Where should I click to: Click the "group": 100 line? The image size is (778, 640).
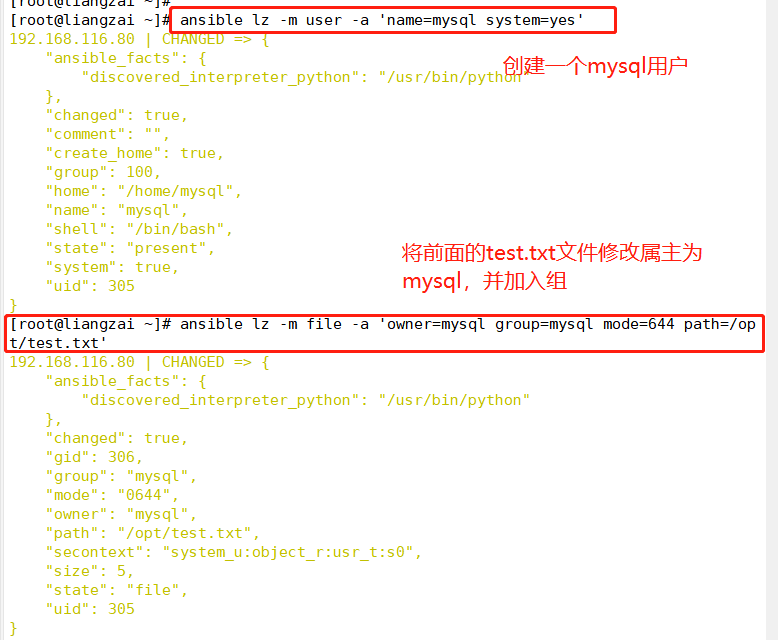(103, 172)
